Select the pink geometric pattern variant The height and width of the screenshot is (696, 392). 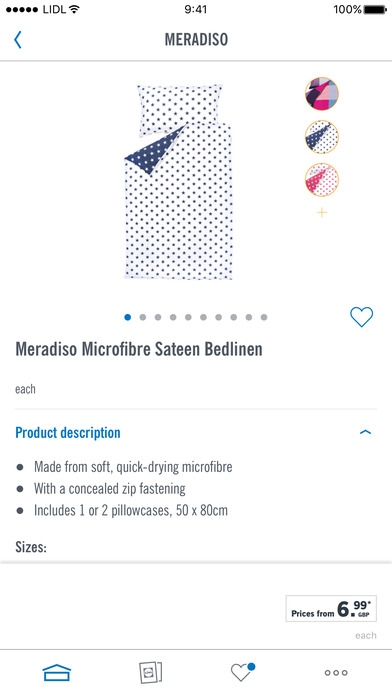[x=322, y=94]
